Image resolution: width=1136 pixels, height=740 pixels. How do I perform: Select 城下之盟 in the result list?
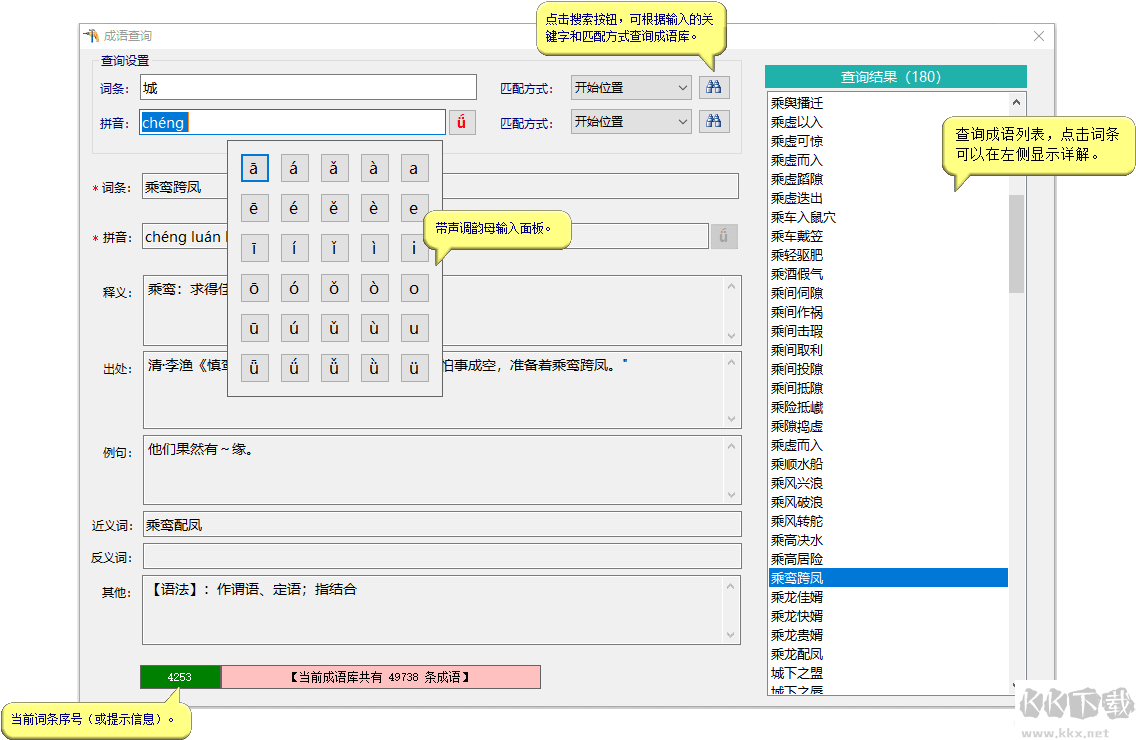795,672
